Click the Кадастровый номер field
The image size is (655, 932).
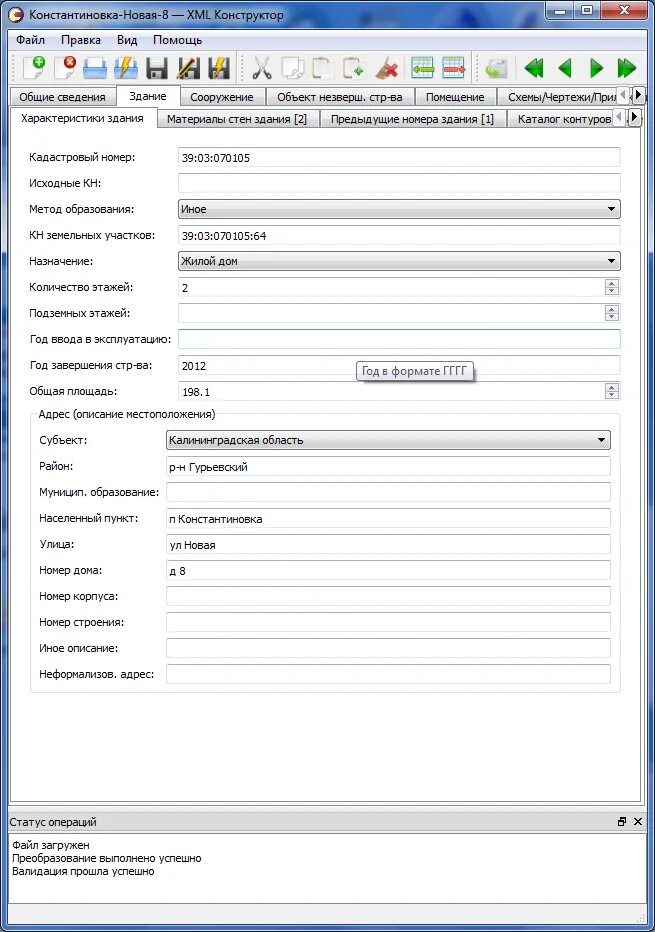[x=399, y=158]
